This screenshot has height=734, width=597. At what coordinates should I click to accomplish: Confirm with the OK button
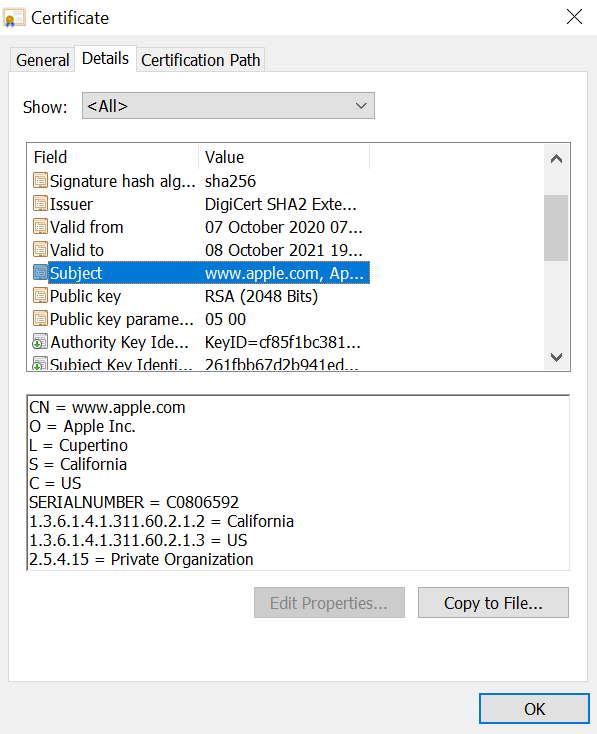click(x=534, y=709)
